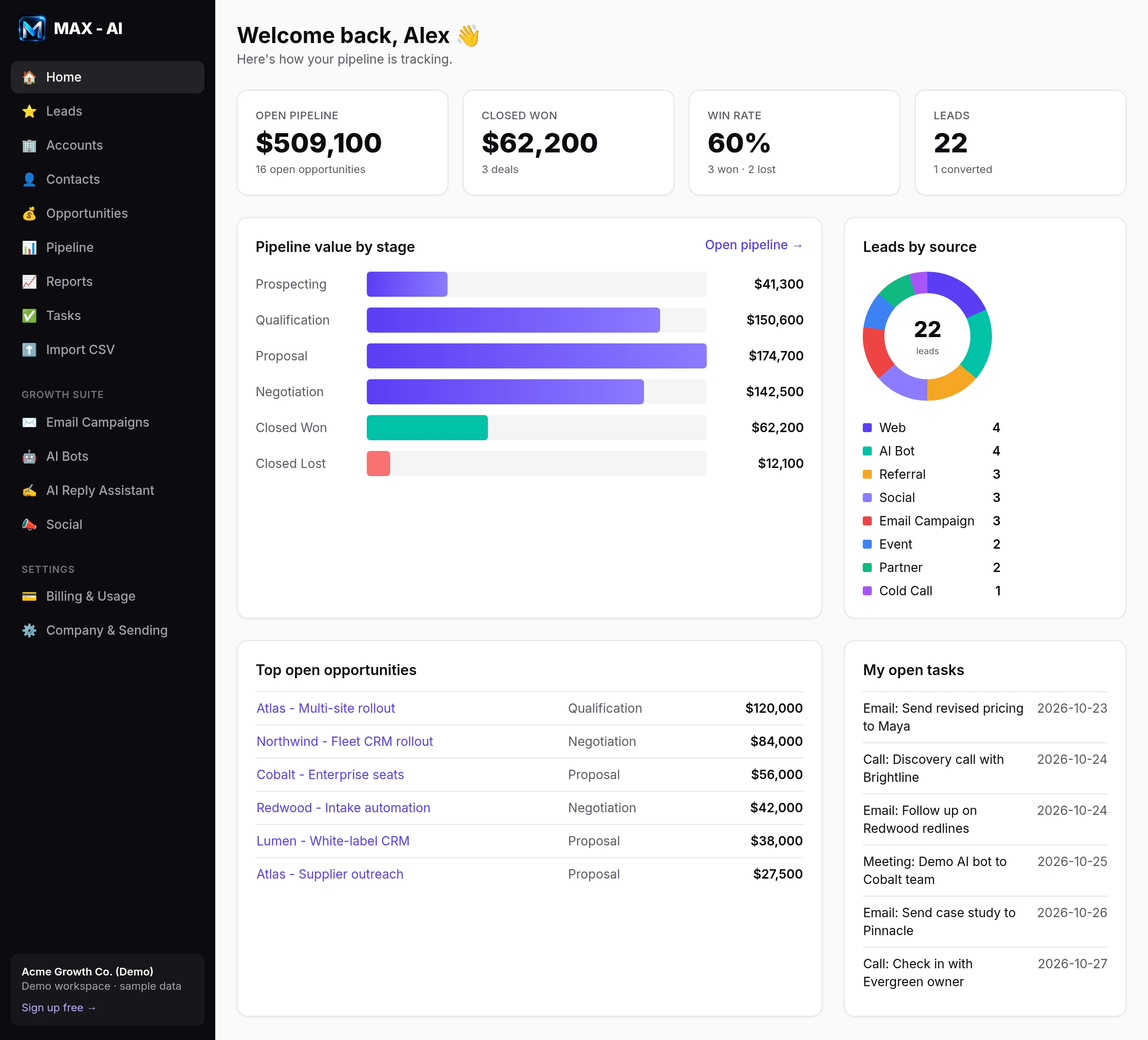Click the '$142,500' Negotiation value
Image resolution: width=1148 pixels, height=1040 pixels.
click(x=774, y=392)
